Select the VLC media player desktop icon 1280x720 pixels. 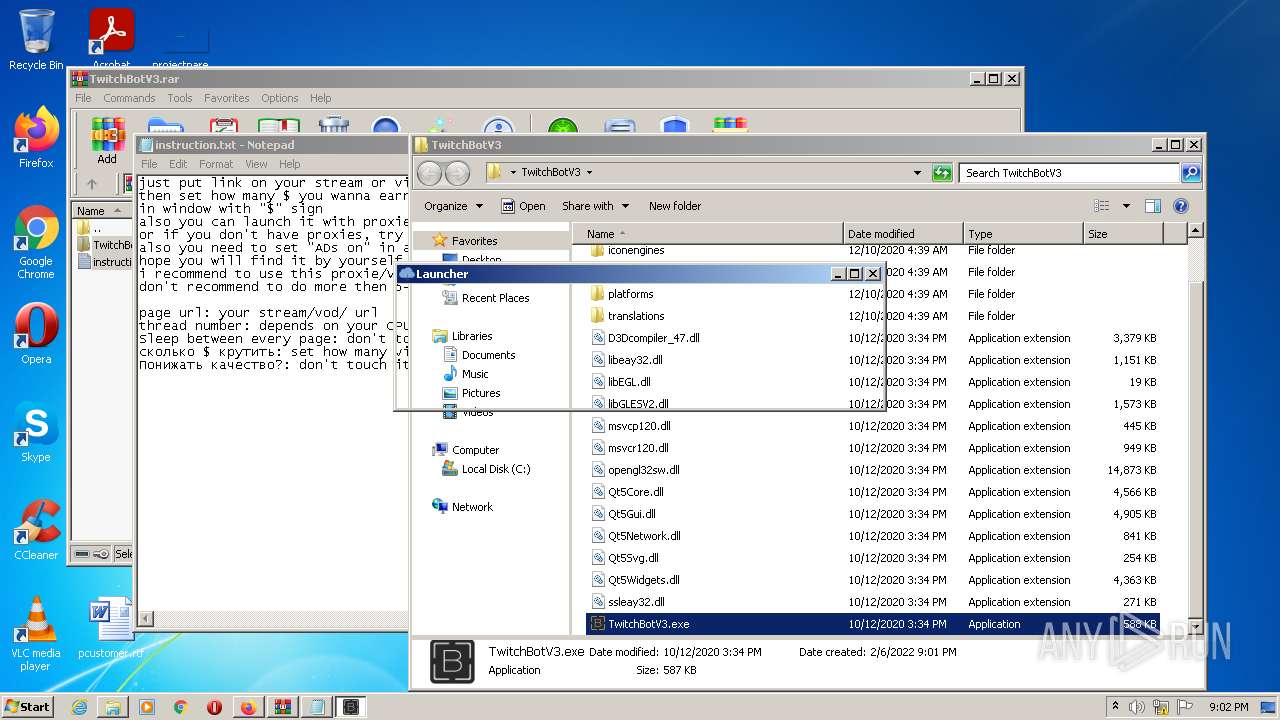click(36, 634)
